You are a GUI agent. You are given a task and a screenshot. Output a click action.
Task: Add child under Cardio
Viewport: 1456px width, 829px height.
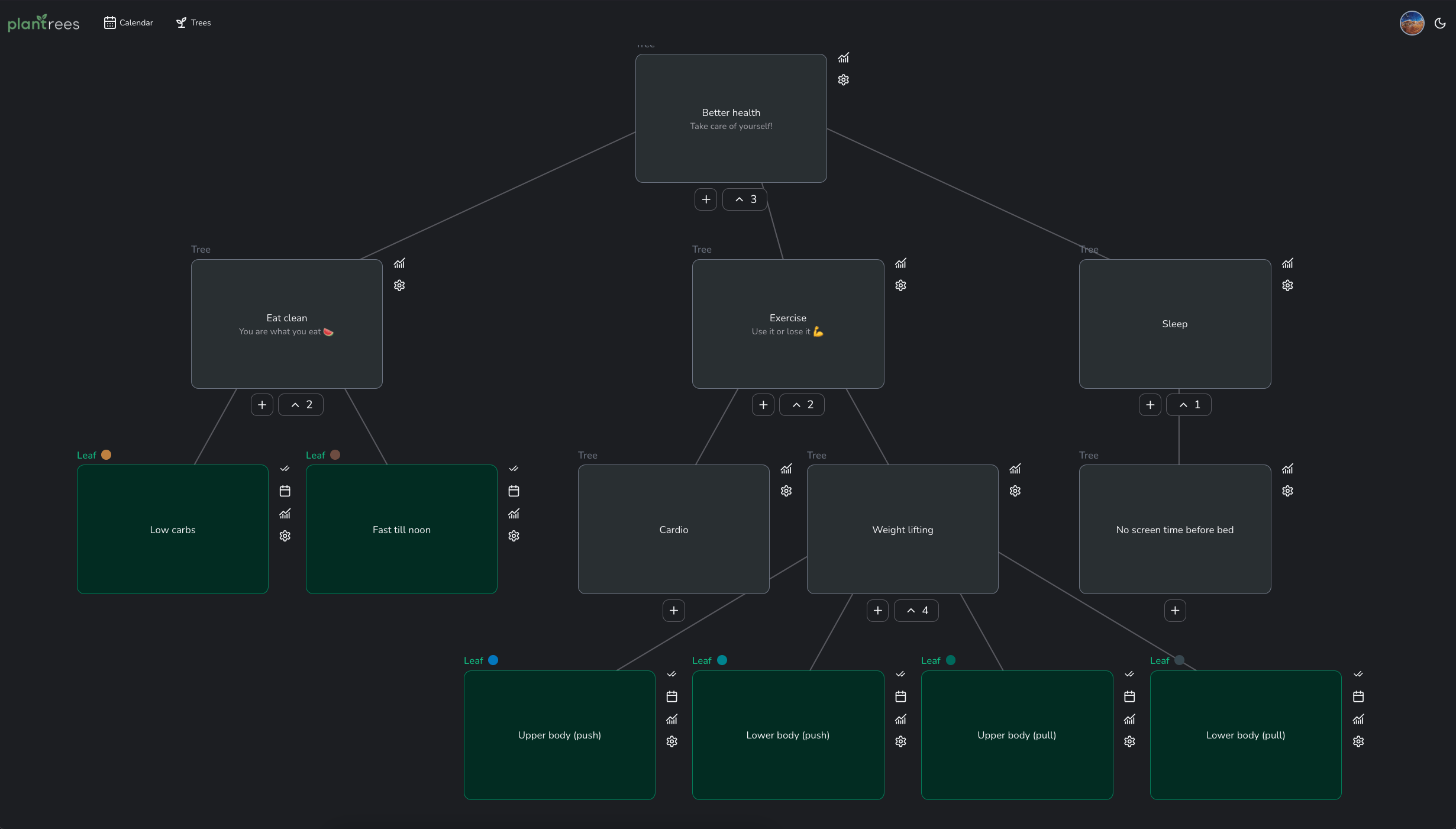coord(674,611)
